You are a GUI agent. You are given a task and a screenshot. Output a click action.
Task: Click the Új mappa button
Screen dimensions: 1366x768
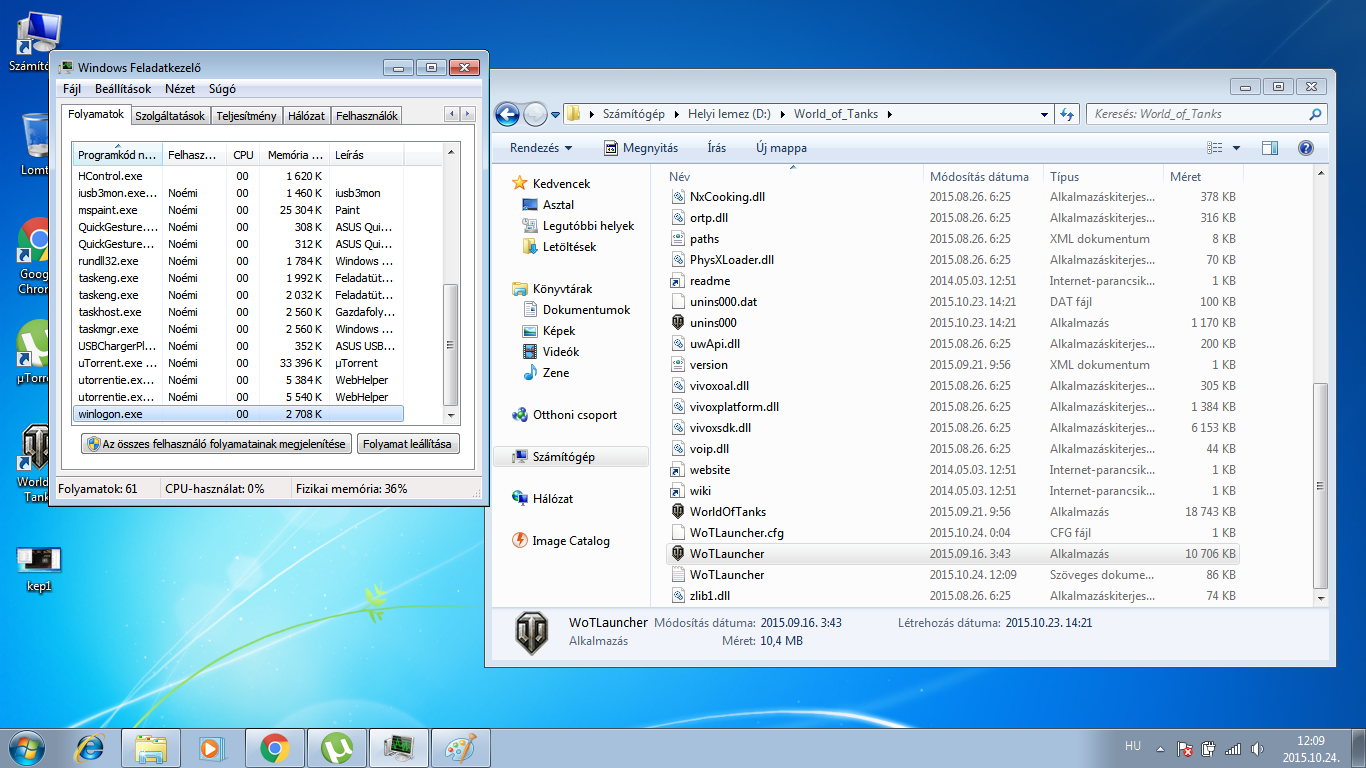coord(781,148)
